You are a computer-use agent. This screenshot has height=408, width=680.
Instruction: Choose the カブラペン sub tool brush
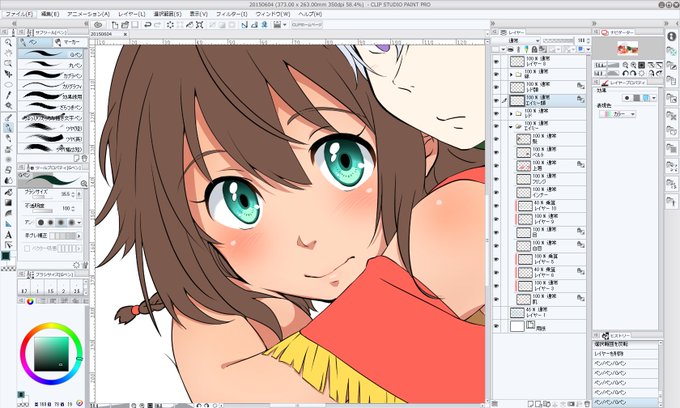(50, 75)
